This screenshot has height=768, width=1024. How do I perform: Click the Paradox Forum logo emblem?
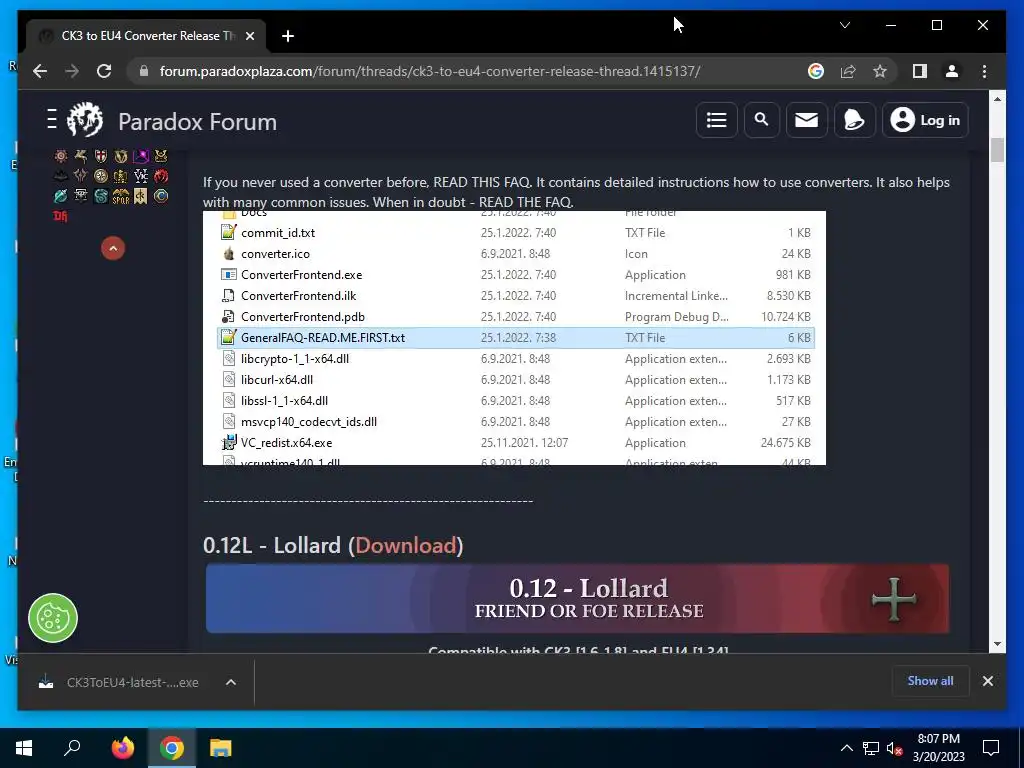[x=85, y=120]
